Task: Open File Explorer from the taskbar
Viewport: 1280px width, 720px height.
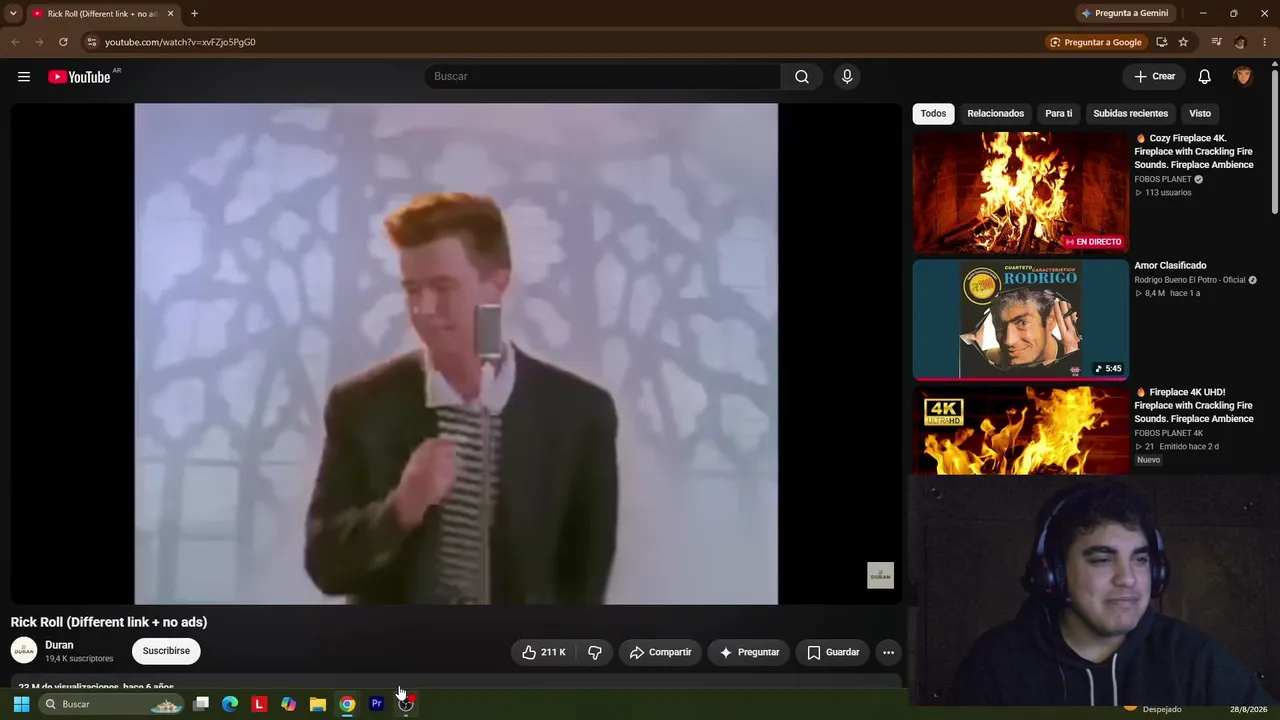Action: point(317,704)
